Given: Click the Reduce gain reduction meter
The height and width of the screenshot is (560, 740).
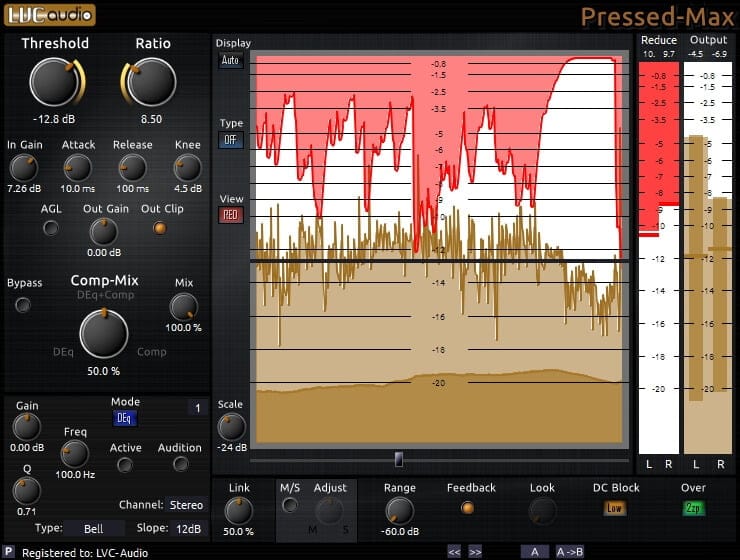Looking at the screenshot, I should [659, 258].
